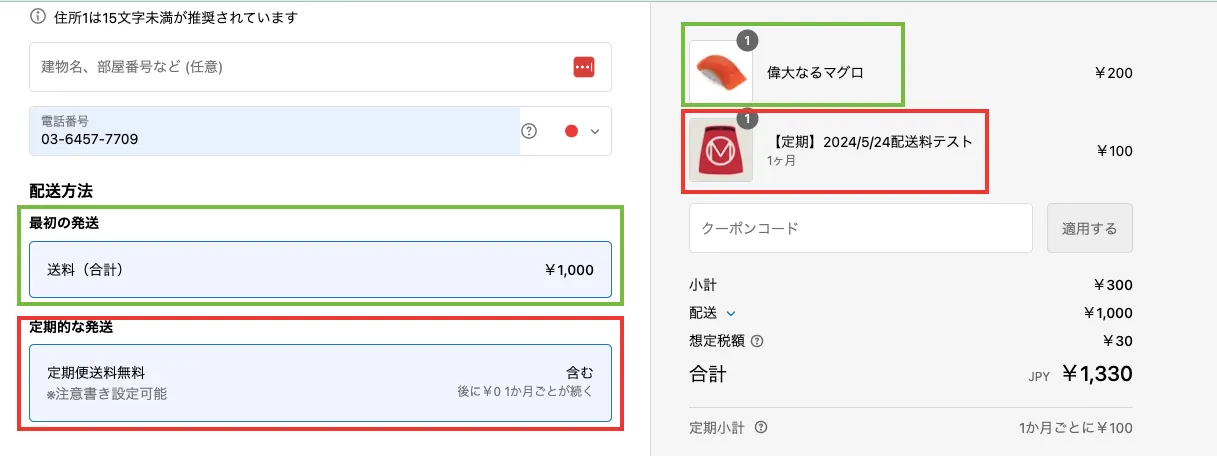This screenshot has width=1217, height=456.
Task: Click the quantity badge on the subscription item
Action: (747, 120)
